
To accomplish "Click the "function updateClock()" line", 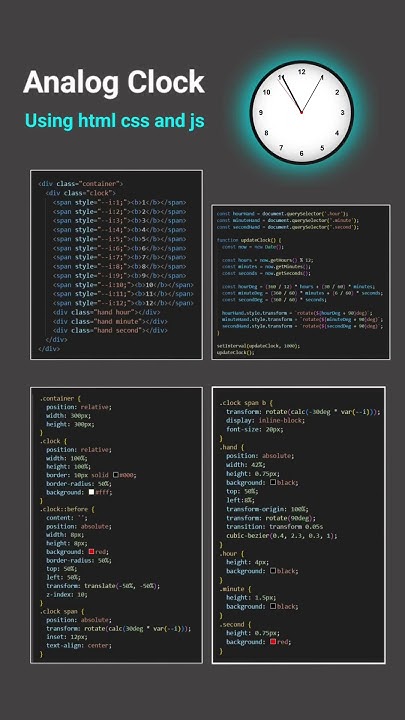I will [x=248, y=240].
